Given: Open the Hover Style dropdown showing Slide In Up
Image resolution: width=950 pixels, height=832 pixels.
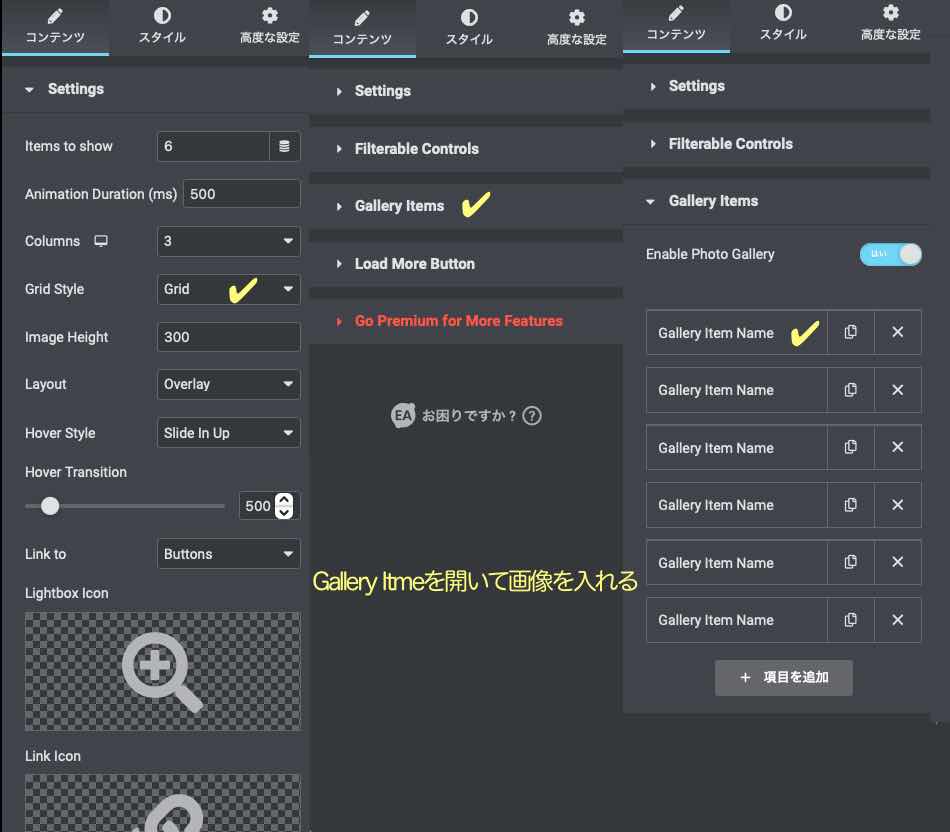Looking at the screenshot, I should pyautogui.click(x=229, y=433).
